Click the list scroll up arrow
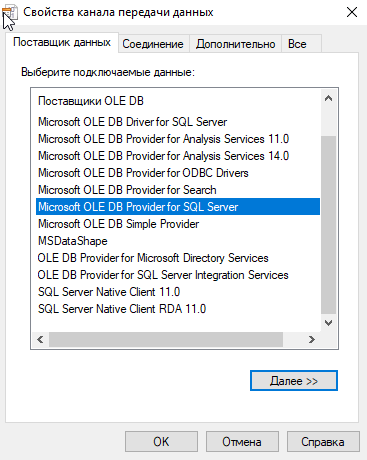The image size is (367, 460). pos(329,98)
